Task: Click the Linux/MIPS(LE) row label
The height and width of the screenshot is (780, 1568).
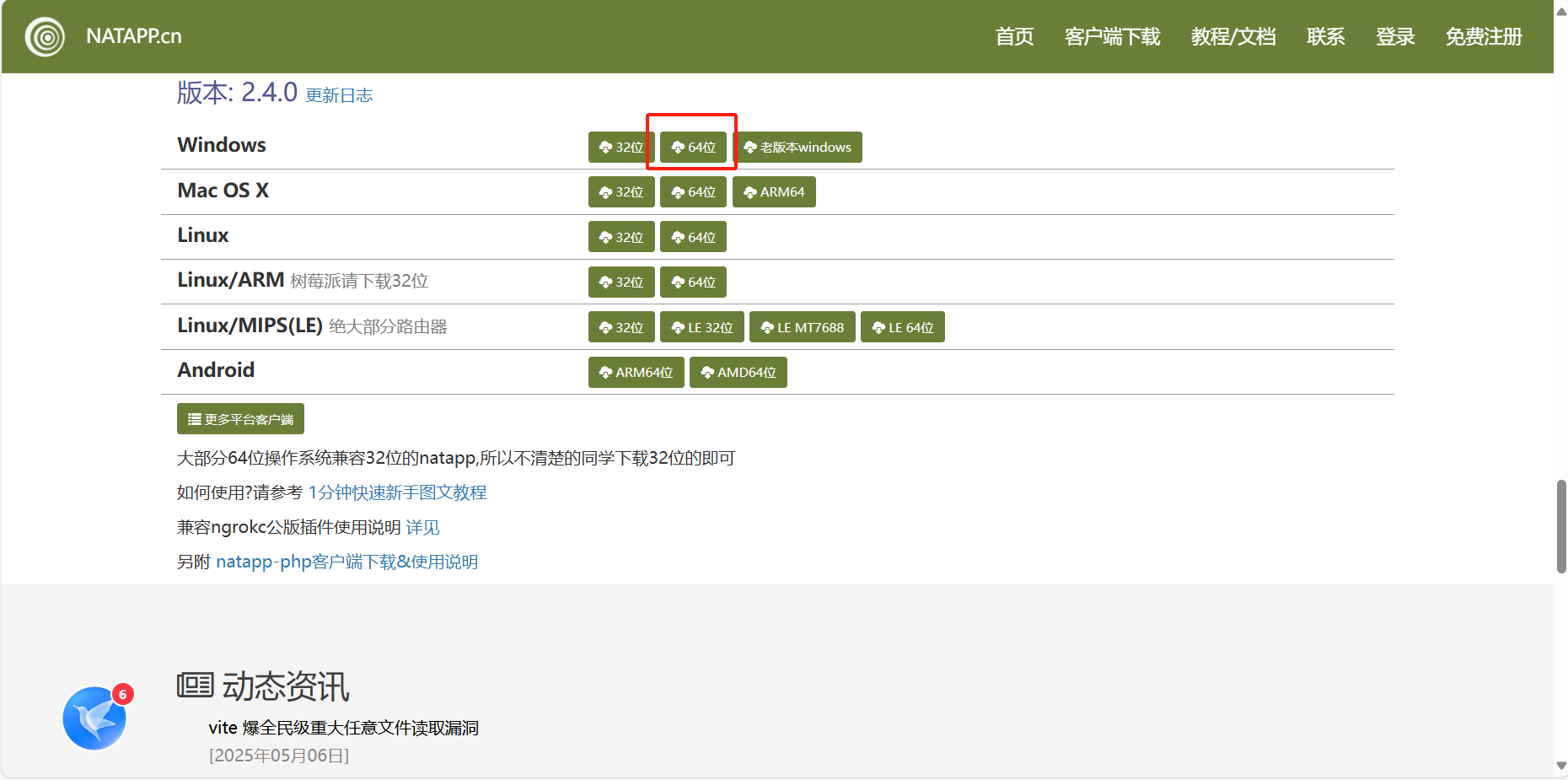Action: 250,325
